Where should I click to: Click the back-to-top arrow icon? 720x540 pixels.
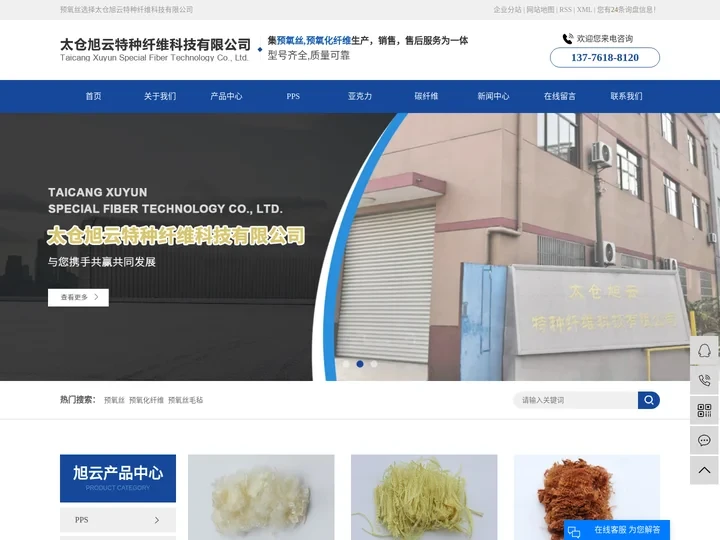click(x=704, y=470)
